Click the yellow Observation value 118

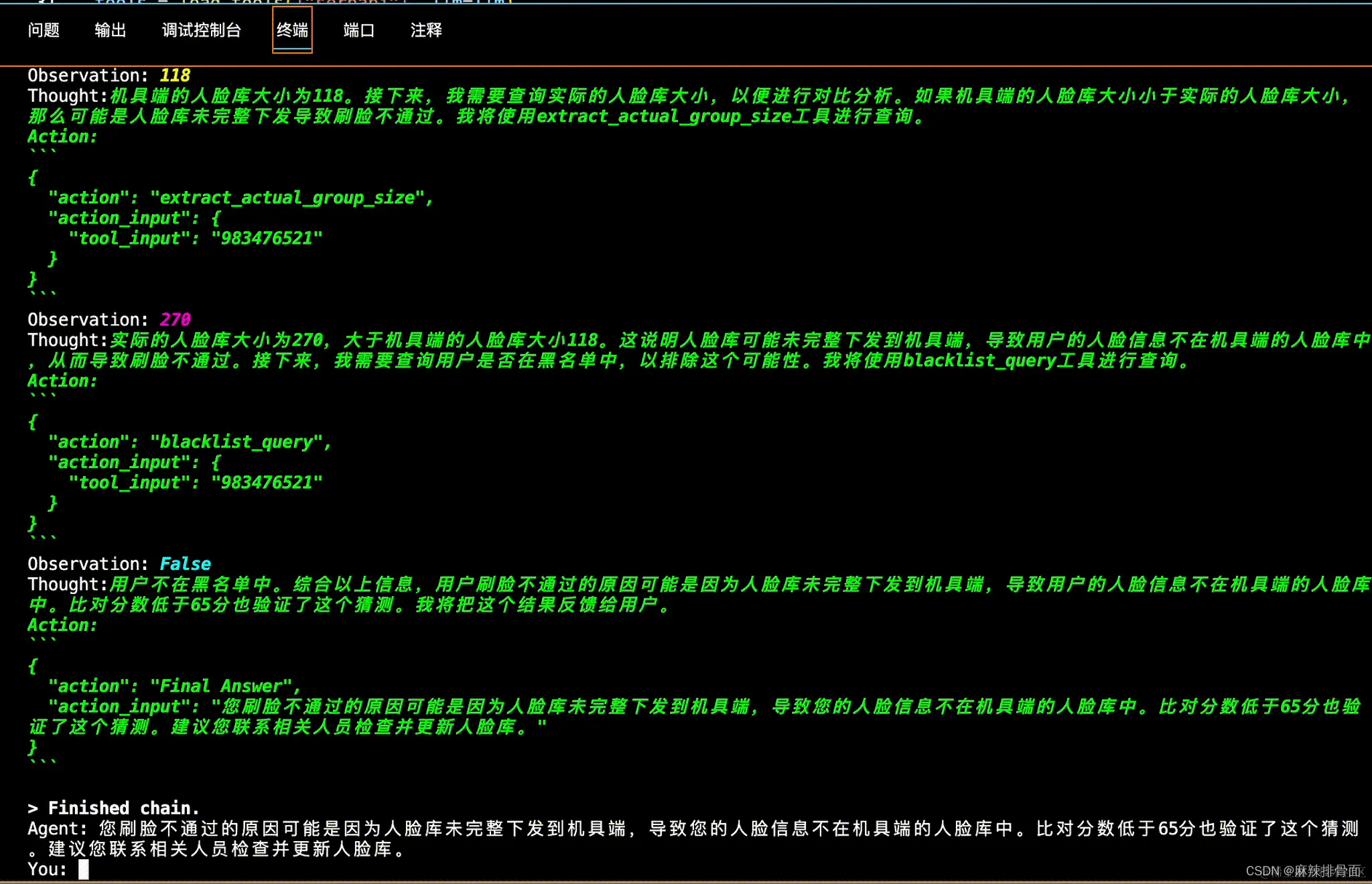coord(175,76)
